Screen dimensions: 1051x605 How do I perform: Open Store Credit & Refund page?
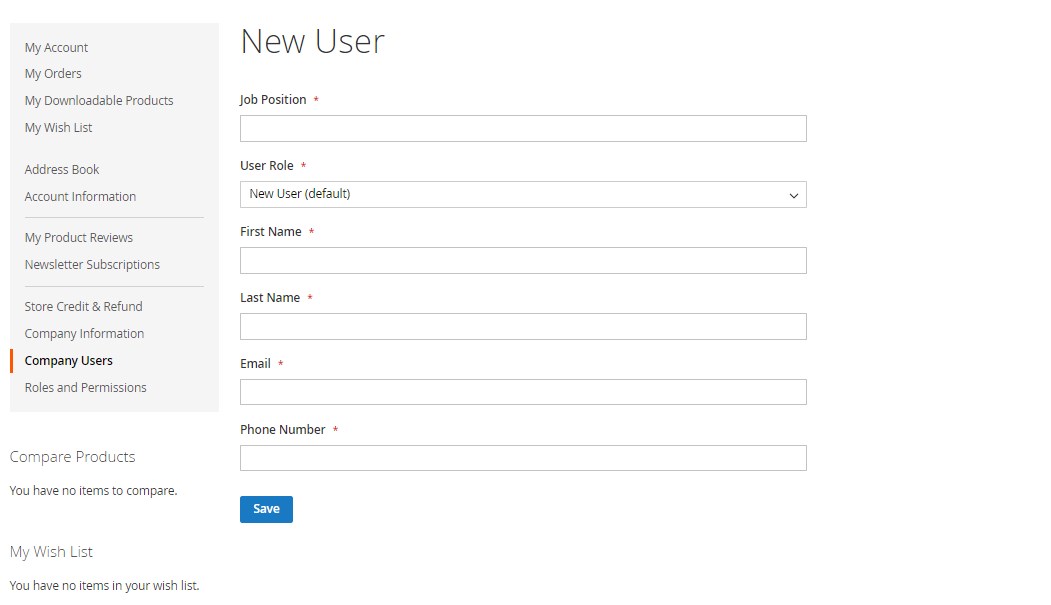click(83, 307)
